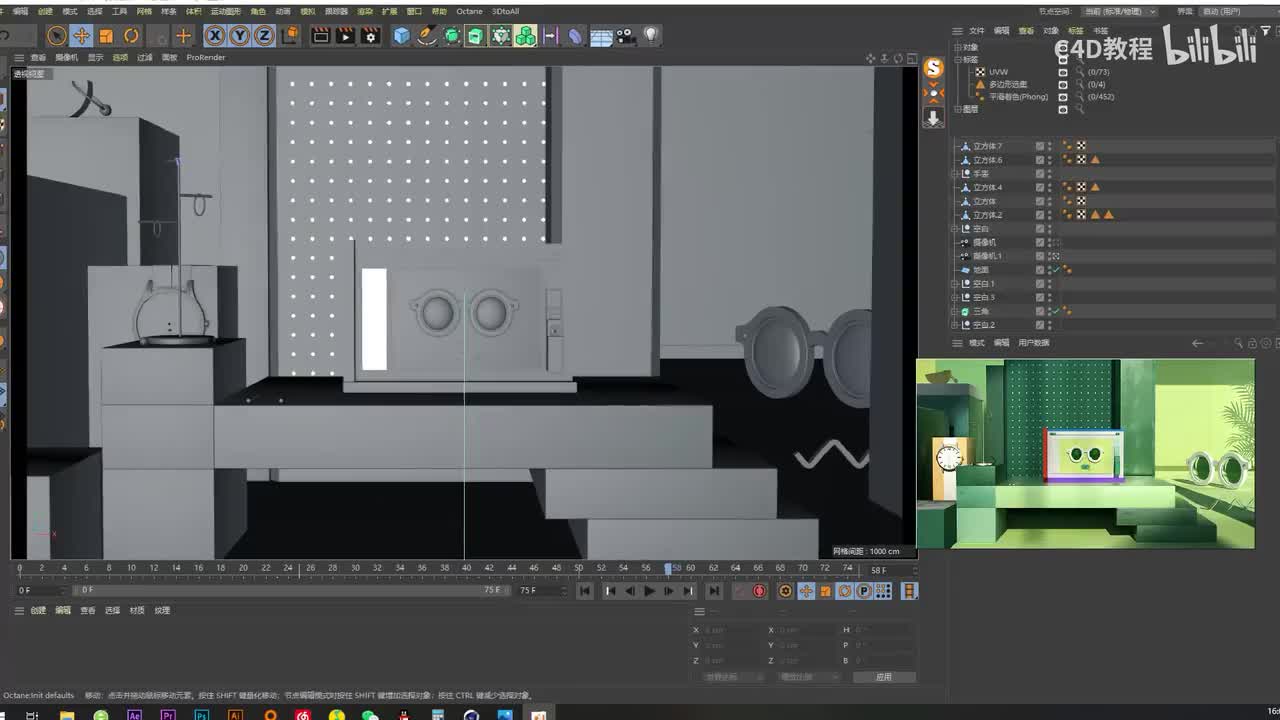1280x720 pixels.
Task: Expand the 图层 filter group
Action: tap(958, 109)
